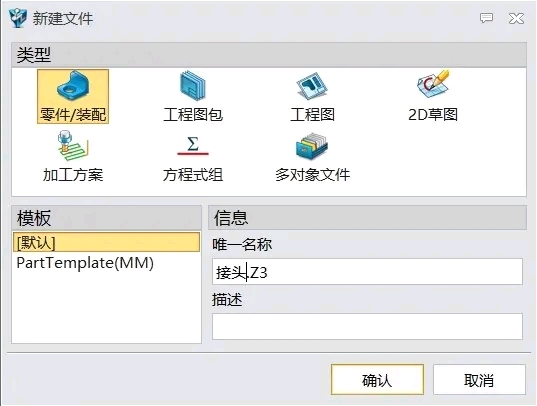Click the 模板 panel header

point(106,218)
